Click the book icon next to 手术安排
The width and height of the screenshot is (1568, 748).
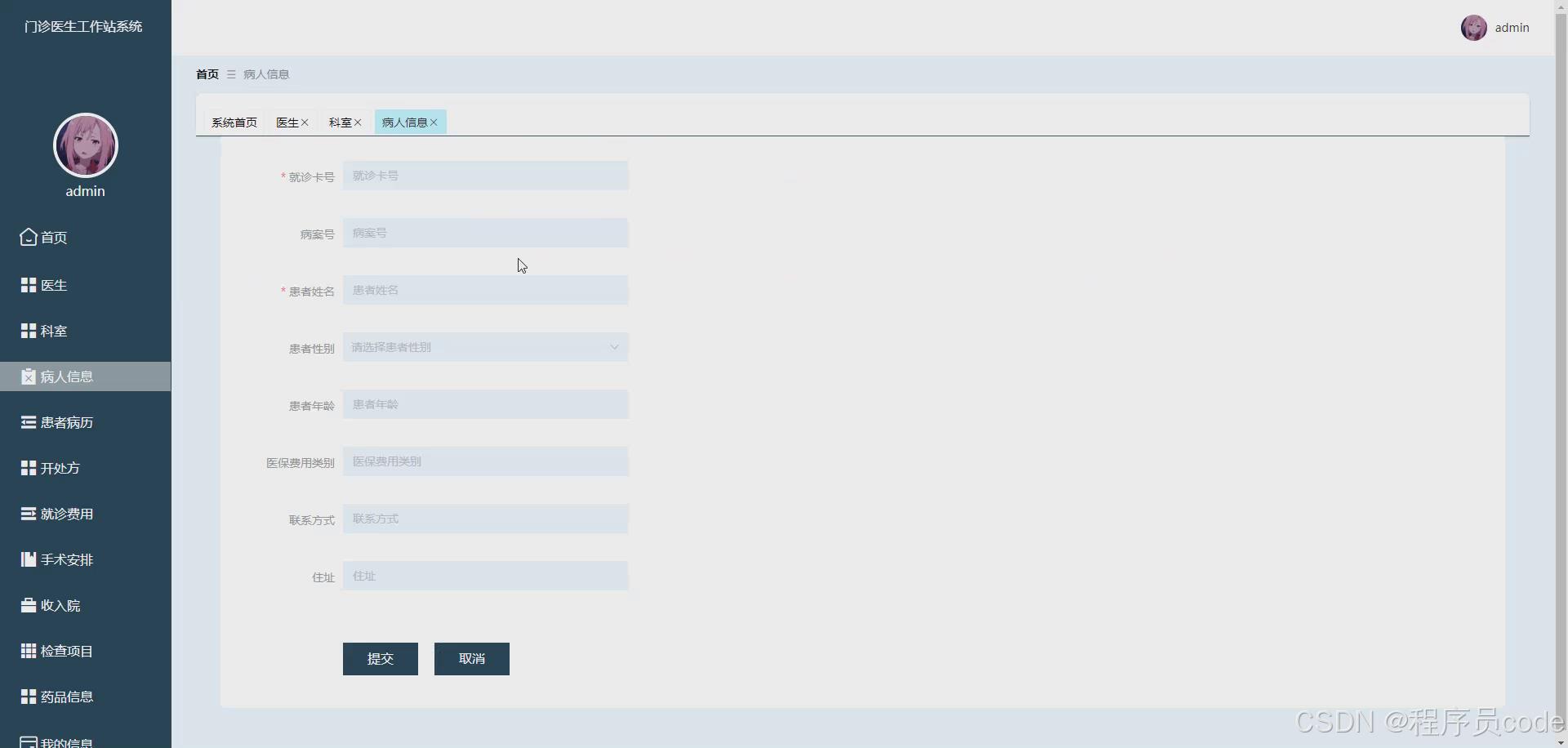click(29, 559)
